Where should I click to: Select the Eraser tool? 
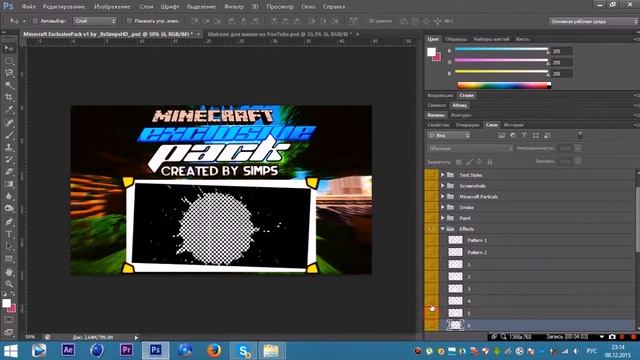click(x=9, y=172)
